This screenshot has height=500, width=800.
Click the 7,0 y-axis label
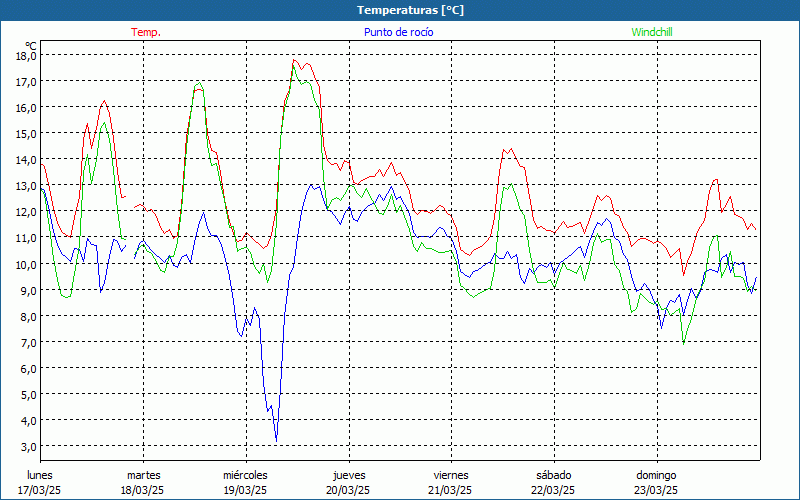pos(26,342)
